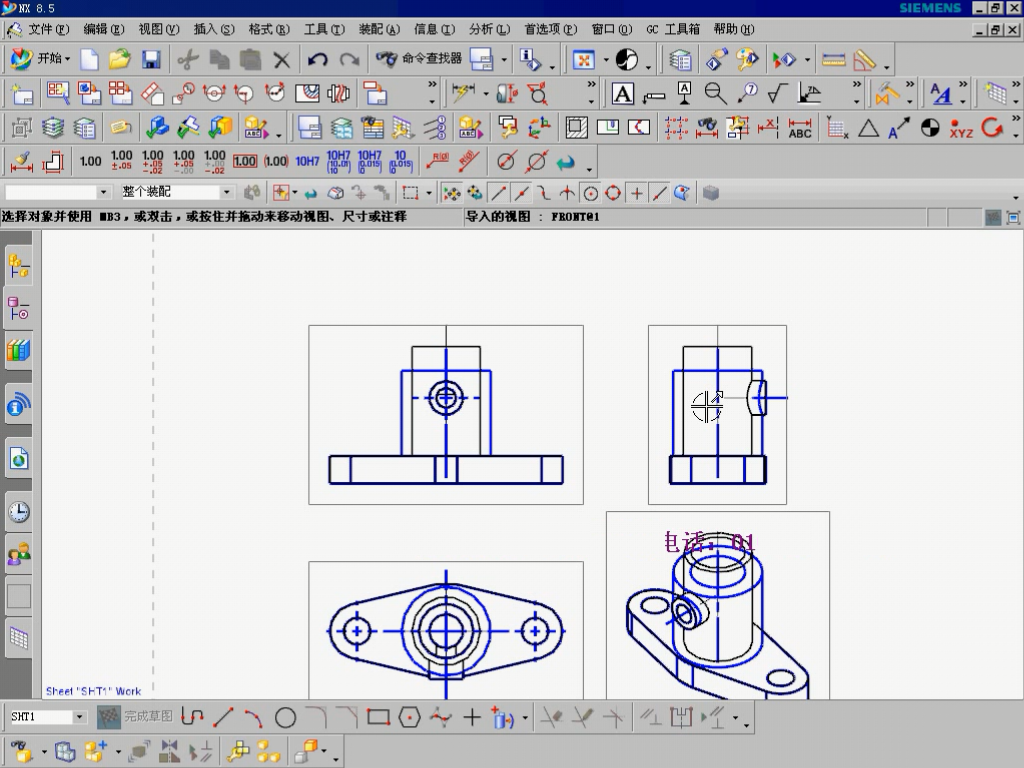This screenshot has height=768, width=1024.
Task: Click the new file icon
Action: pos(89,59)
